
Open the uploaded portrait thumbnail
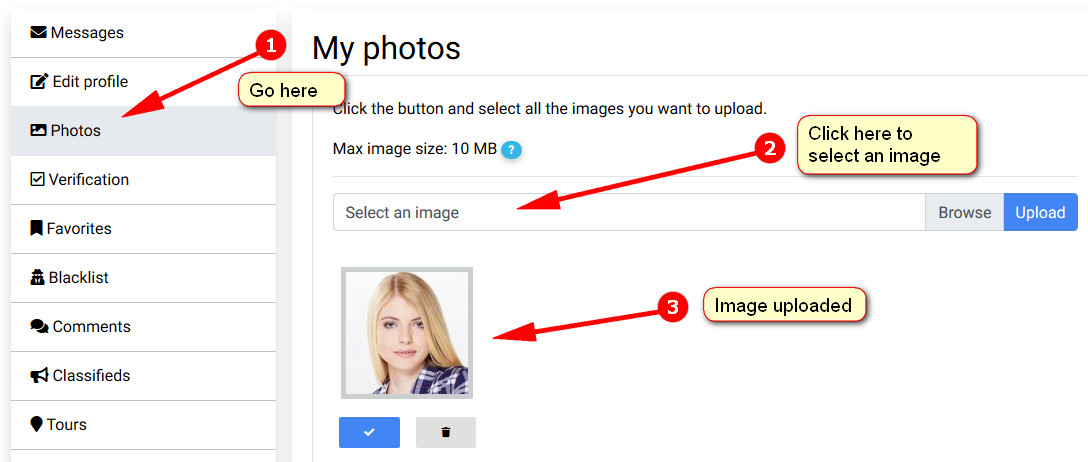pos(407,333)
